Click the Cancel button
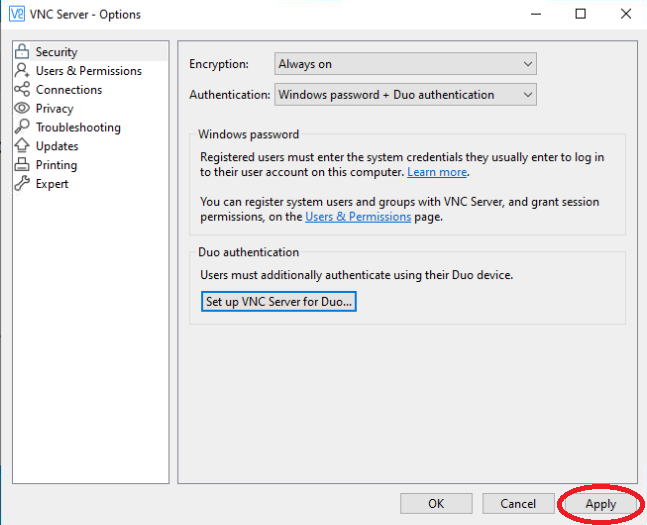The height and width of the screenshot is (525, 647). 518,504
